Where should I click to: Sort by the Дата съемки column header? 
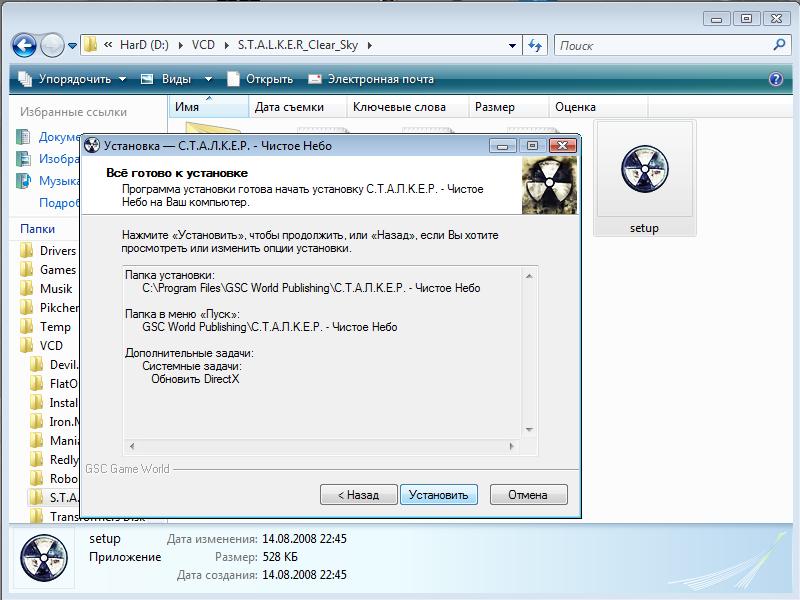[297, 107]
